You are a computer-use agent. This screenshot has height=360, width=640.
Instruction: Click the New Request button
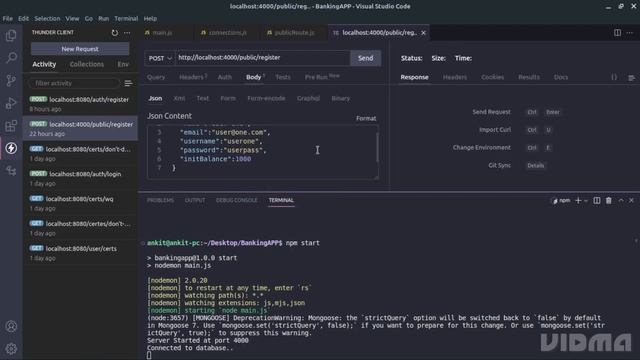coord(80,49)
